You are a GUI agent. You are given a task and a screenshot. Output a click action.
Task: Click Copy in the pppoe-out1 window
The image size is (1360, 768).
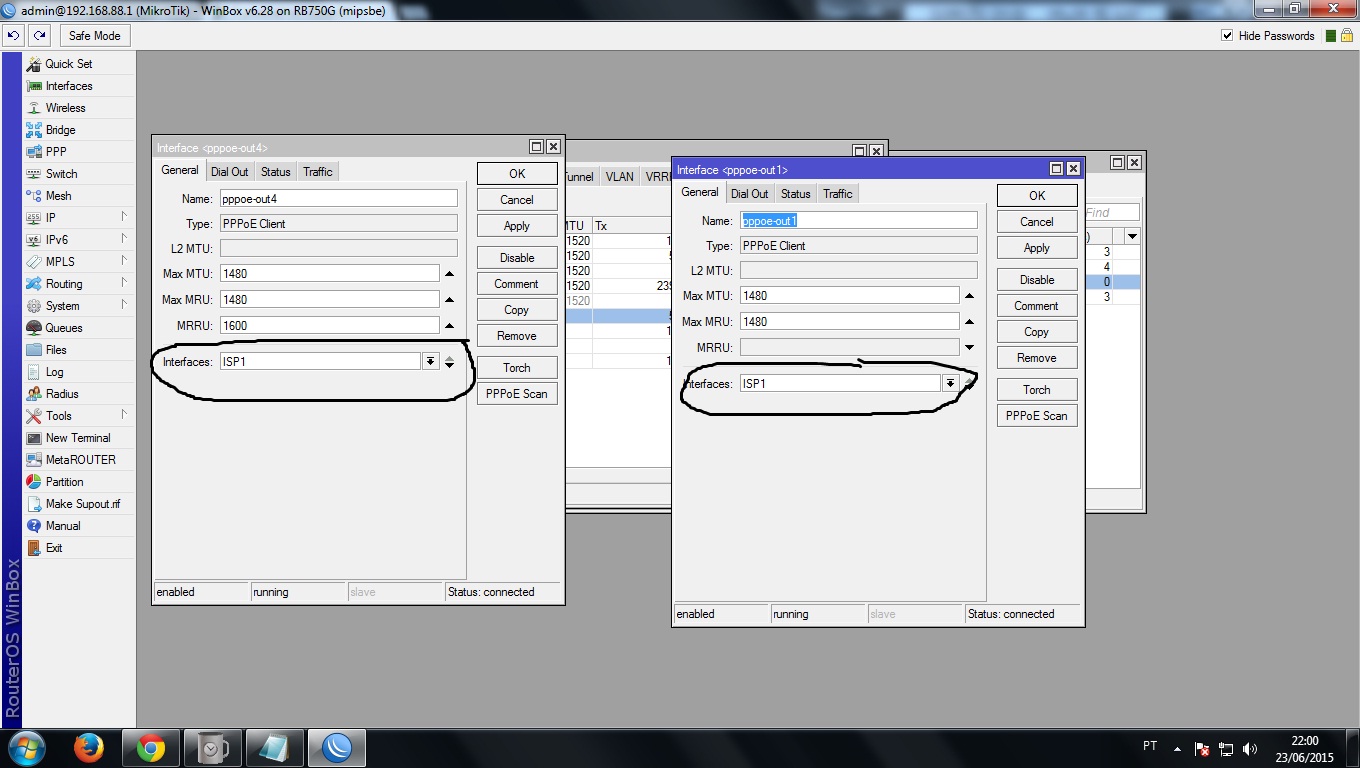pos(1037,332)
